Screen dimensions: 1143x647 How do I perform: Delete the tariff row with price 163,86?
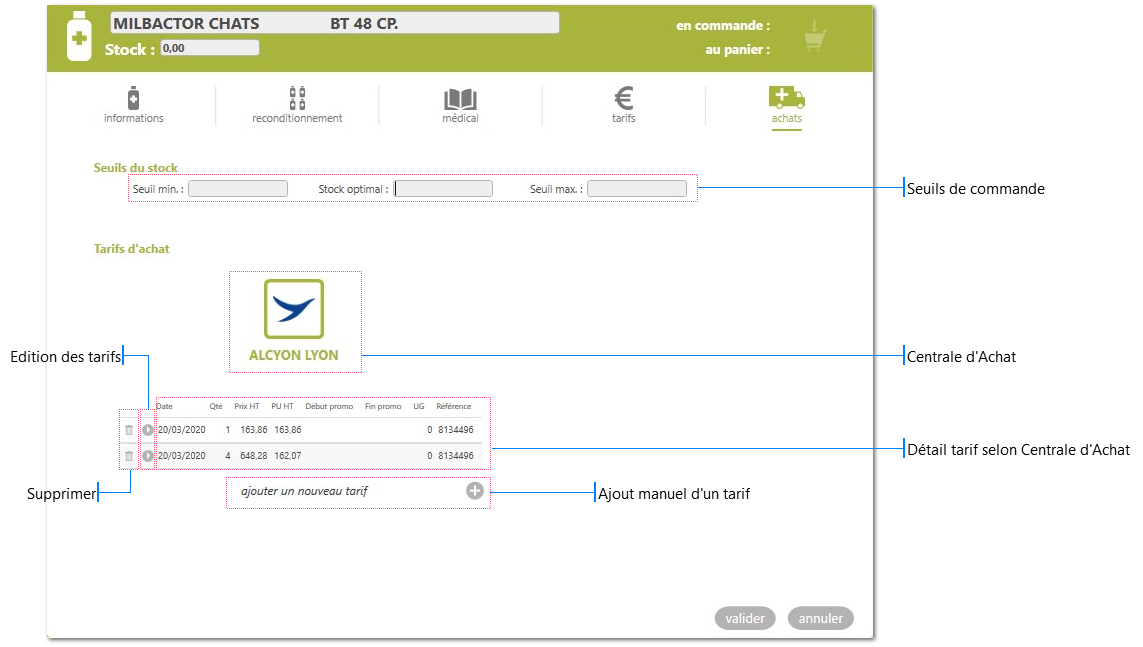(129, 430)
